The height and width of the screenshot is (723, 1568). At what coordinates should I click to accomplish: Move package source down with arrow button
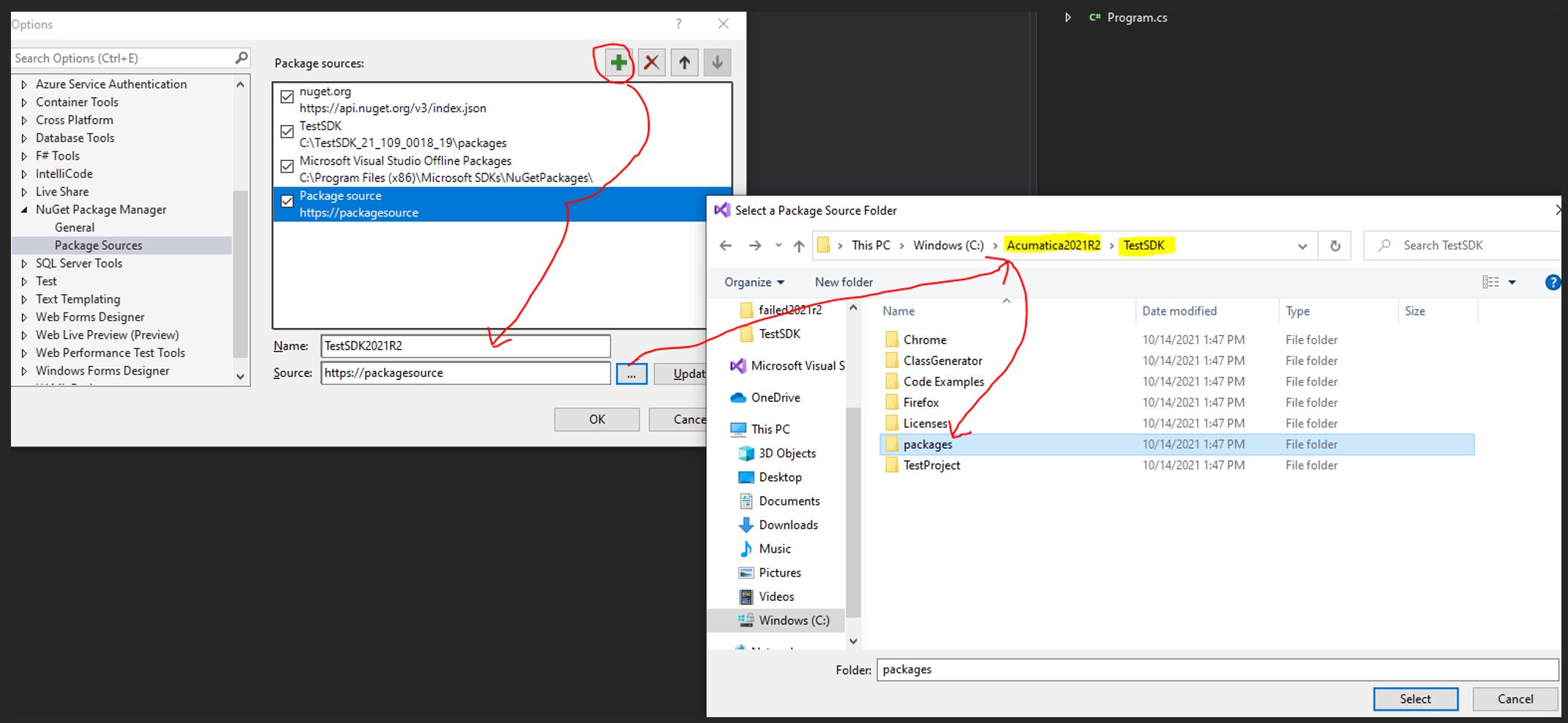717,62
